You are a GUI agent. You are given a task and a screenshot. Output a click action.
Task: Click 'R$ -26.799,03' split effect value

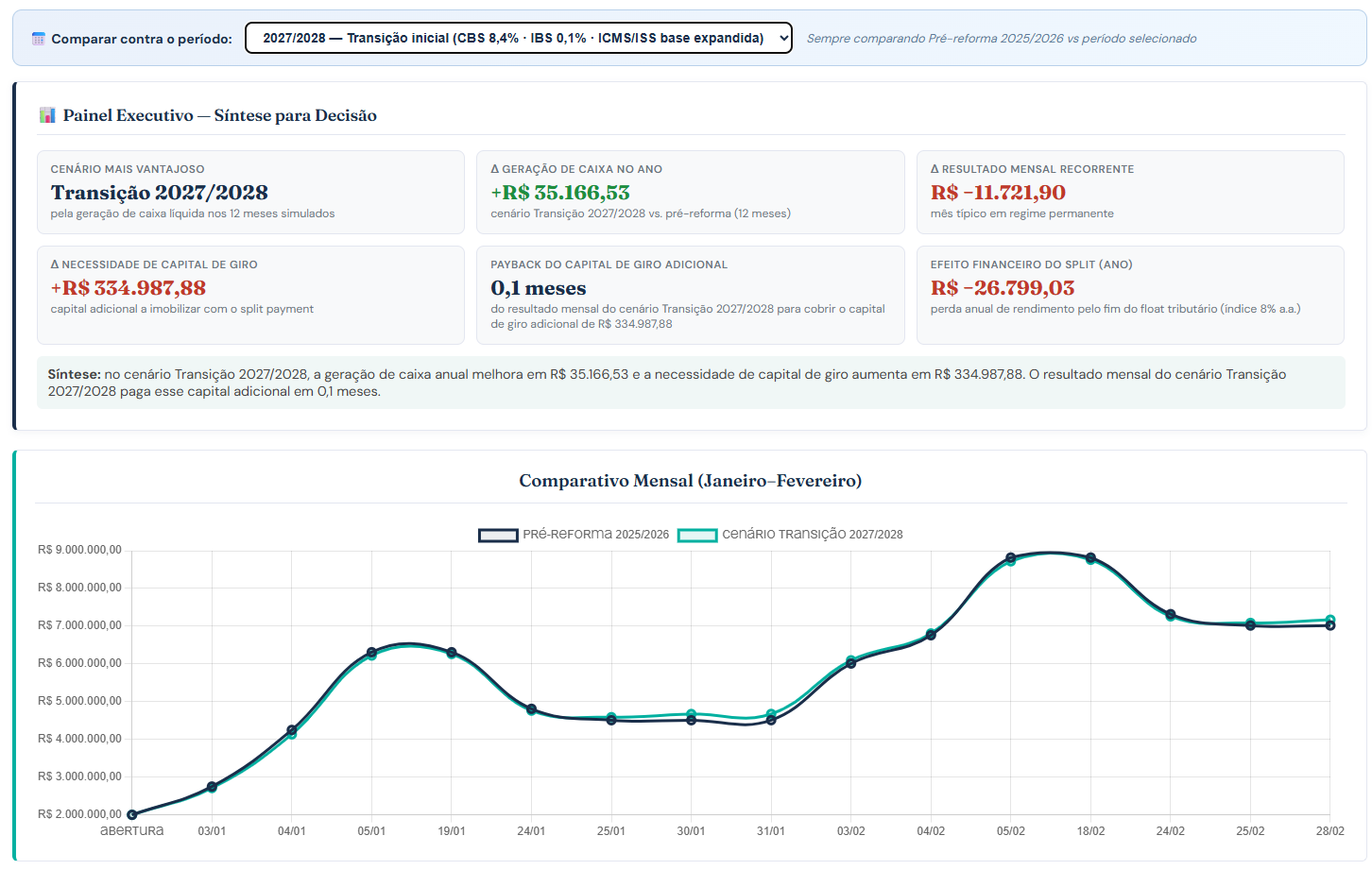1003,288
